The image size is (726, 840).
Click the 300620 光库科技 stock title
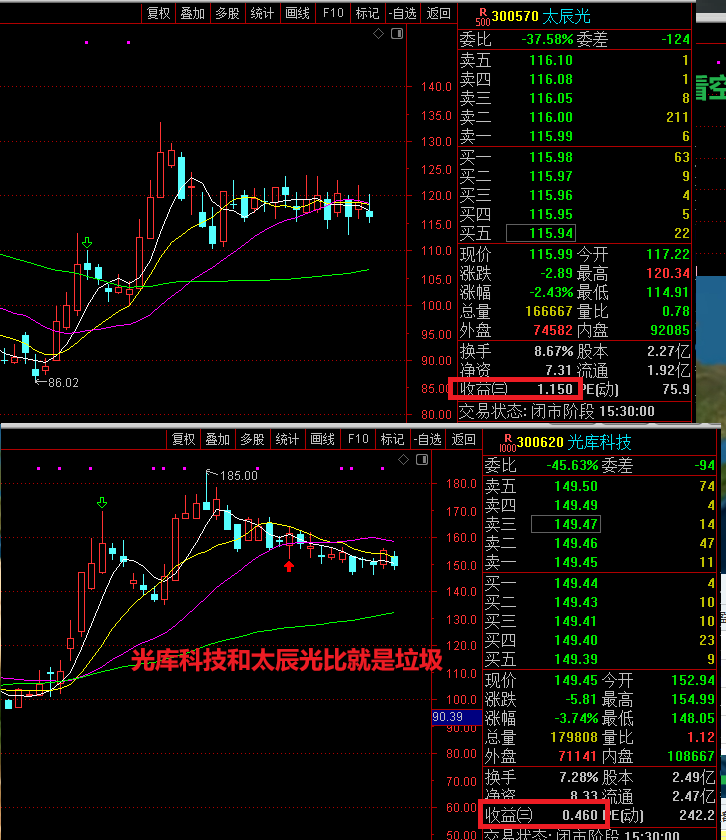pos(573,442)
